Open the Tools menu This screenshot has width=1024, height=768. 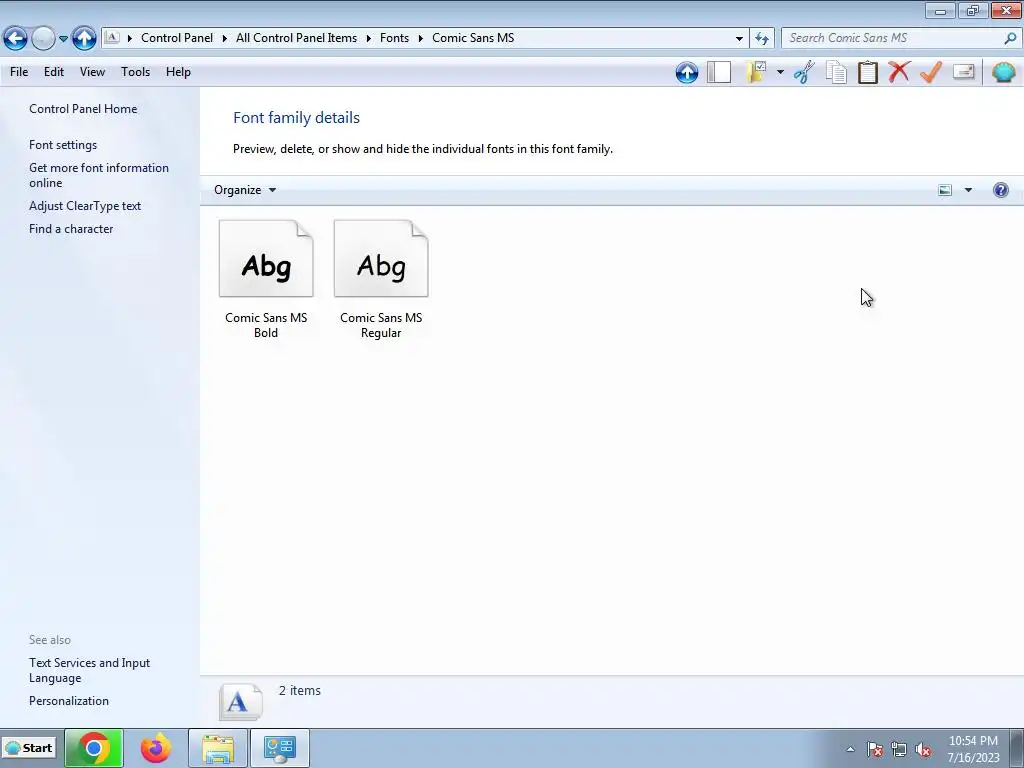point(135,72)
